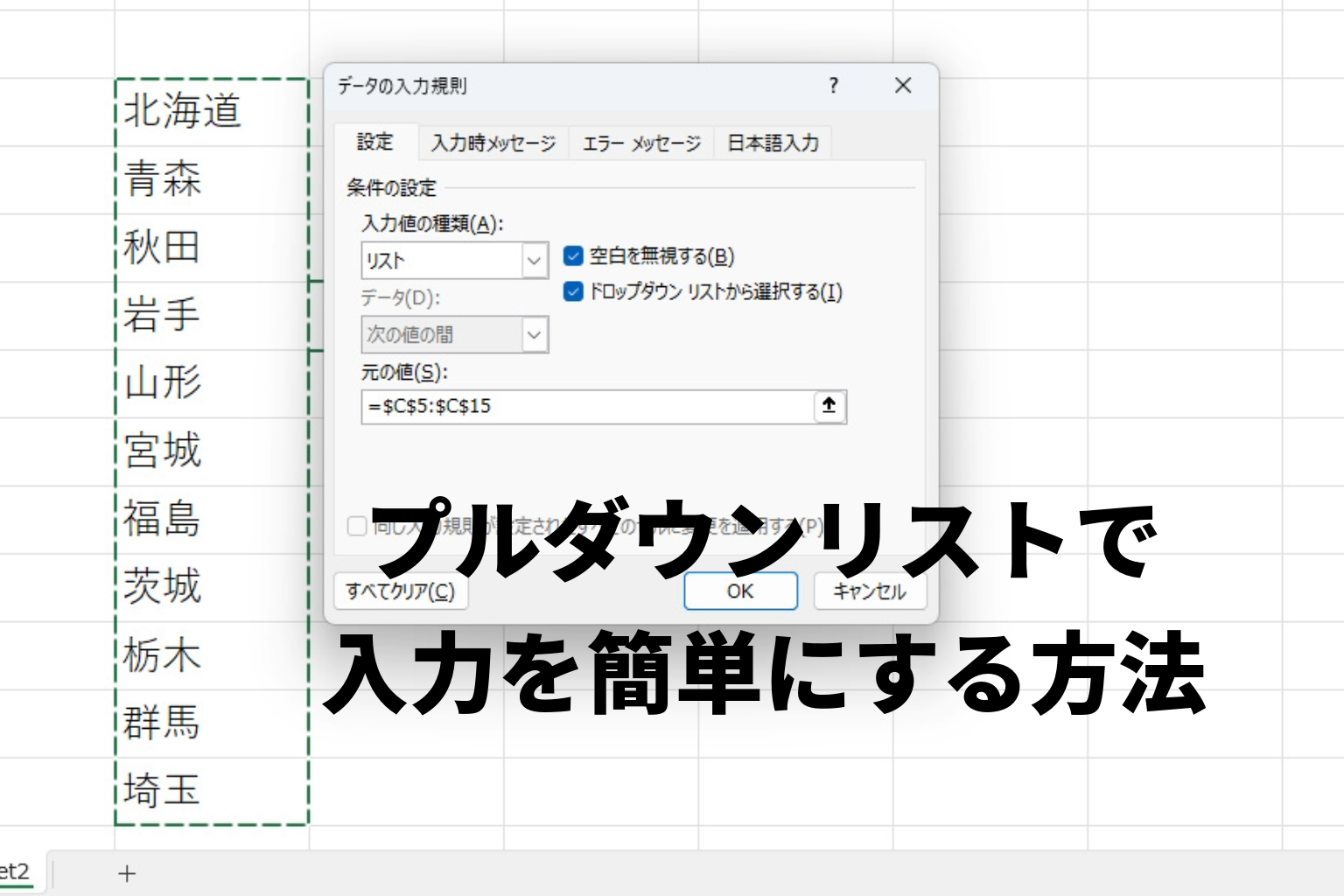Click inside the 元の値 source range field
The image size is (1344, 896).
click(586, 407)
